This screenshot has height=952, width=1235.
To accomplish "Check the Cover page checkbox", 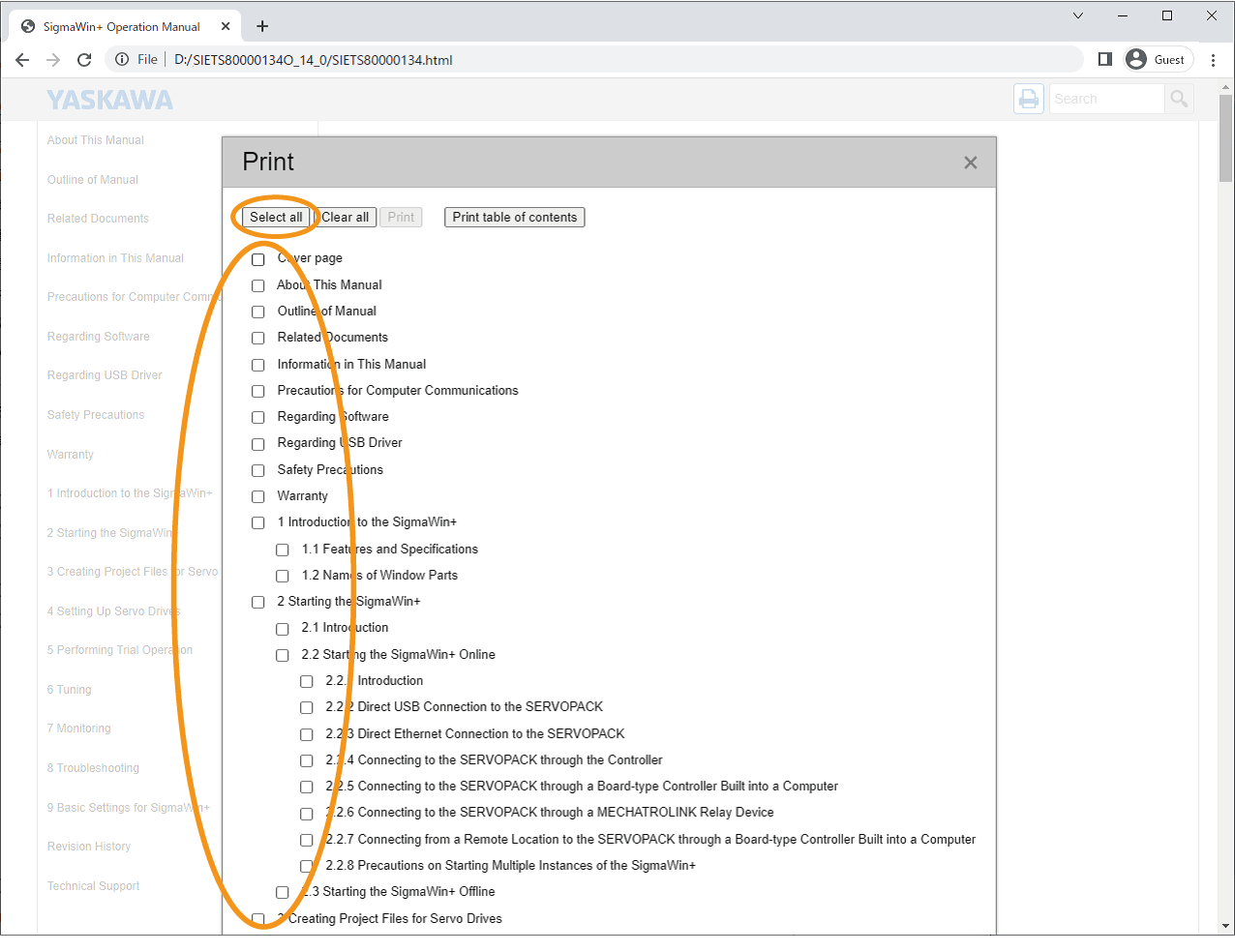I will pyautogui.click(x=258, y=259).
